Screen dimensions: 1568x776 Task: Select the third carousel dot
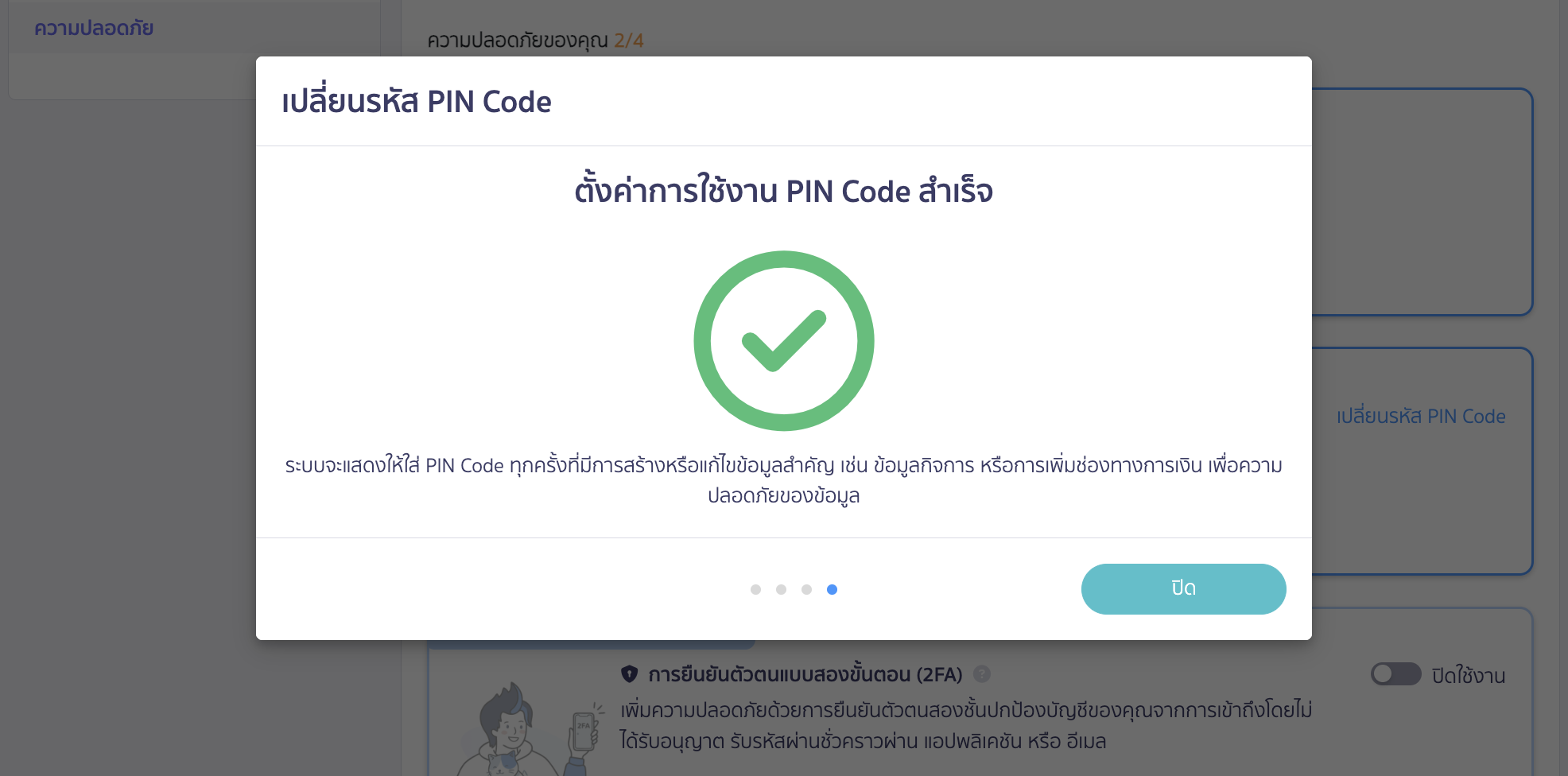(807, 589)
